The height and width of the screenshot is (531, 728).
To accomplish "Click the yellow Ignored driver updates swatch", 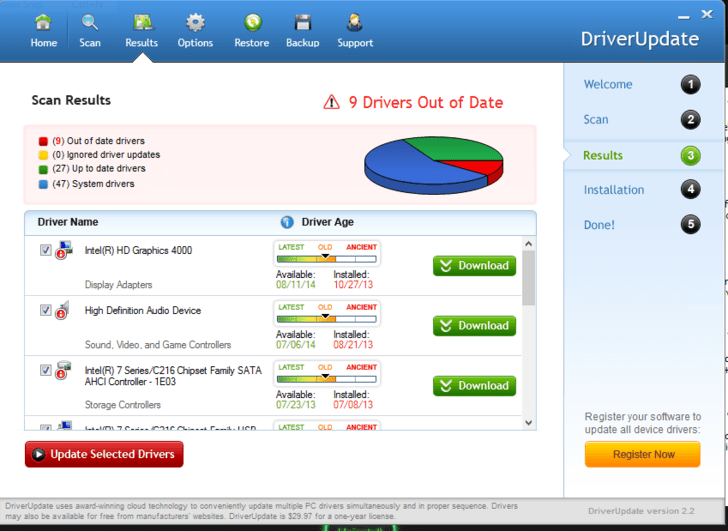I will click(43, 155).
